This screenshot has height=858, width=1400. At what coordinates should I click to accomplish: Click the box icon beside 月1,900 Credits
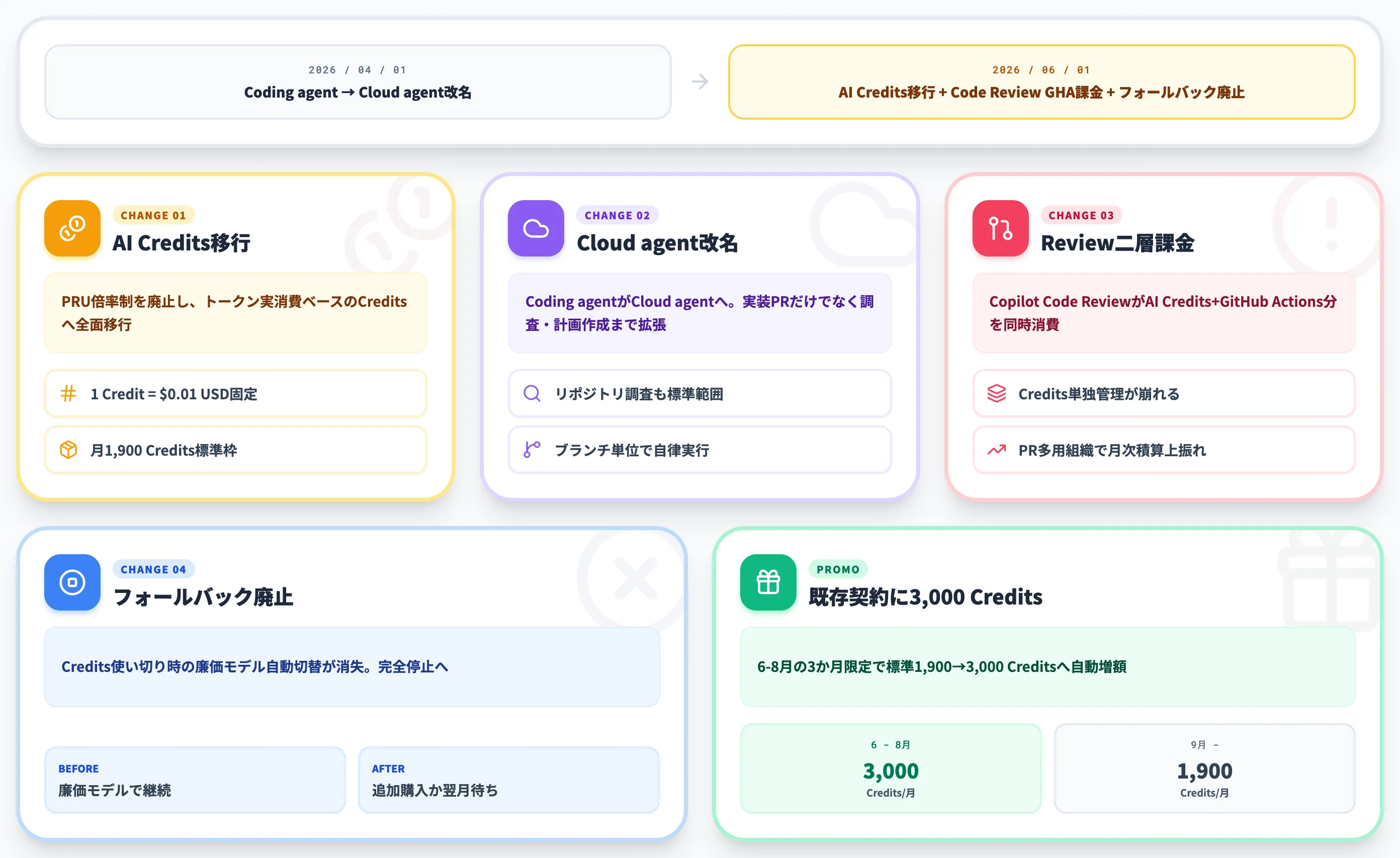68,450
